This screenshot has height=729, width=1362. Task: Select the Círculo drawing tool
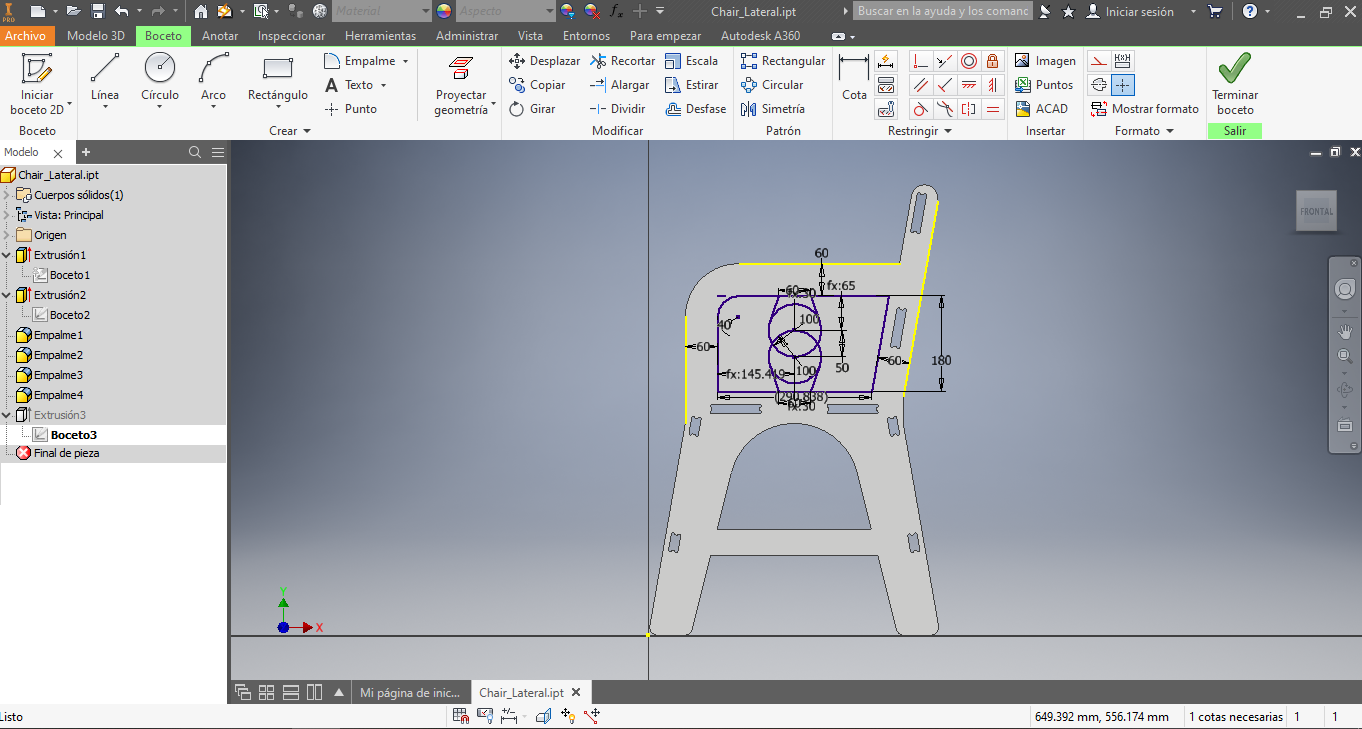[x=160, y=69]
